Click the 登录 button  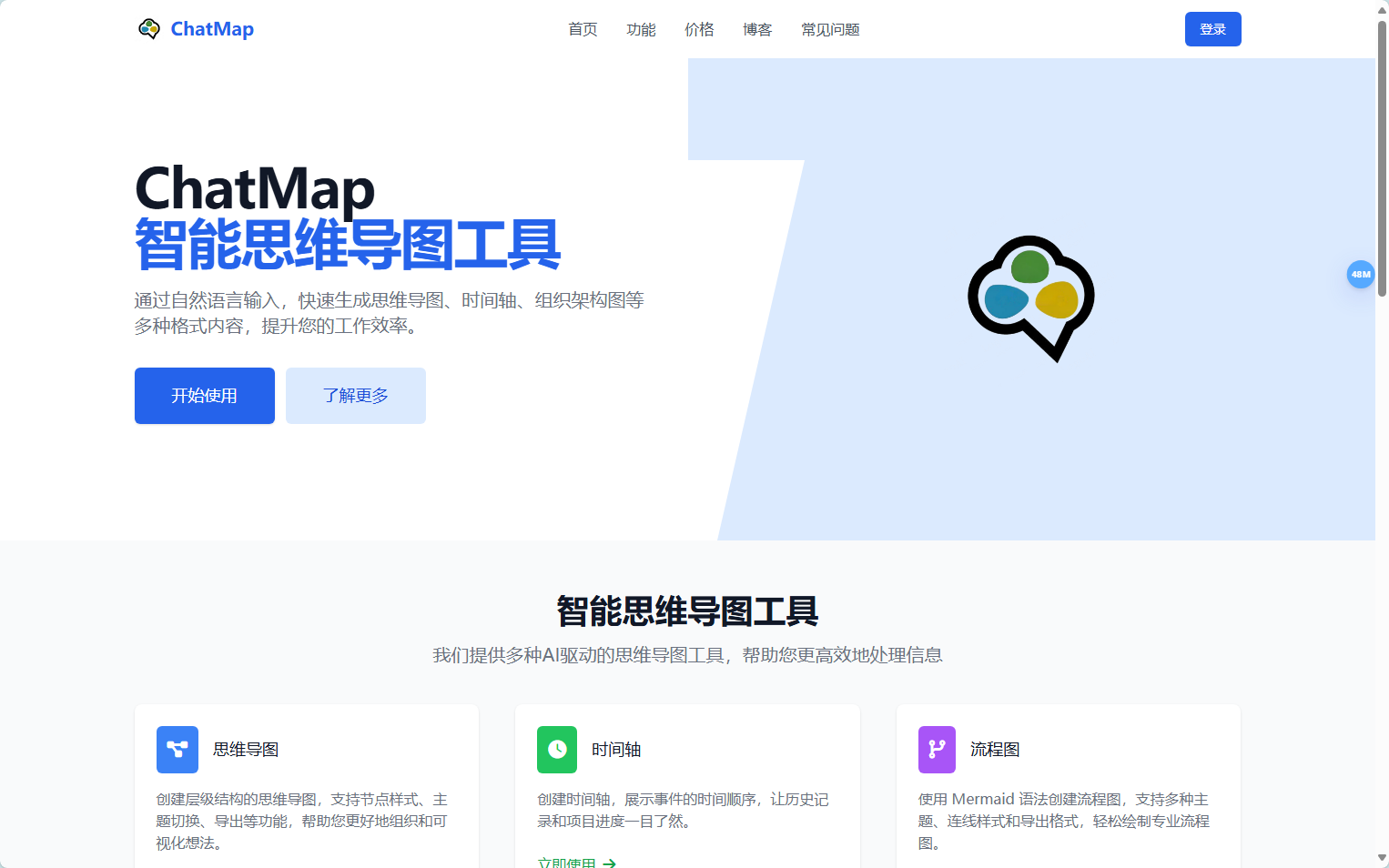pyautogui.click(x=1212, y=29)
